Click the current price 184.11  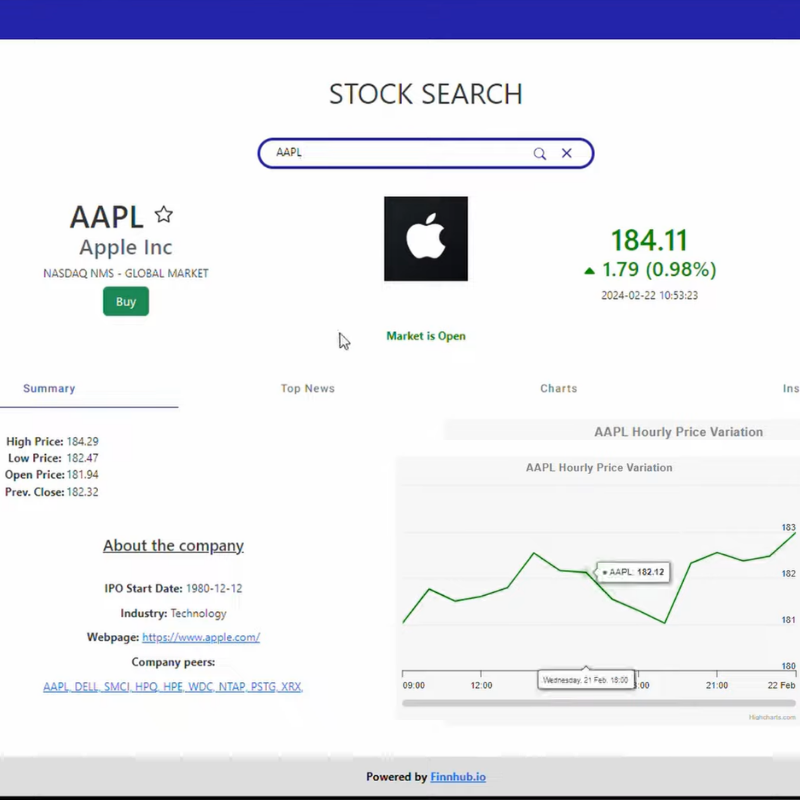pyautogui.click(x=649, y=240)
